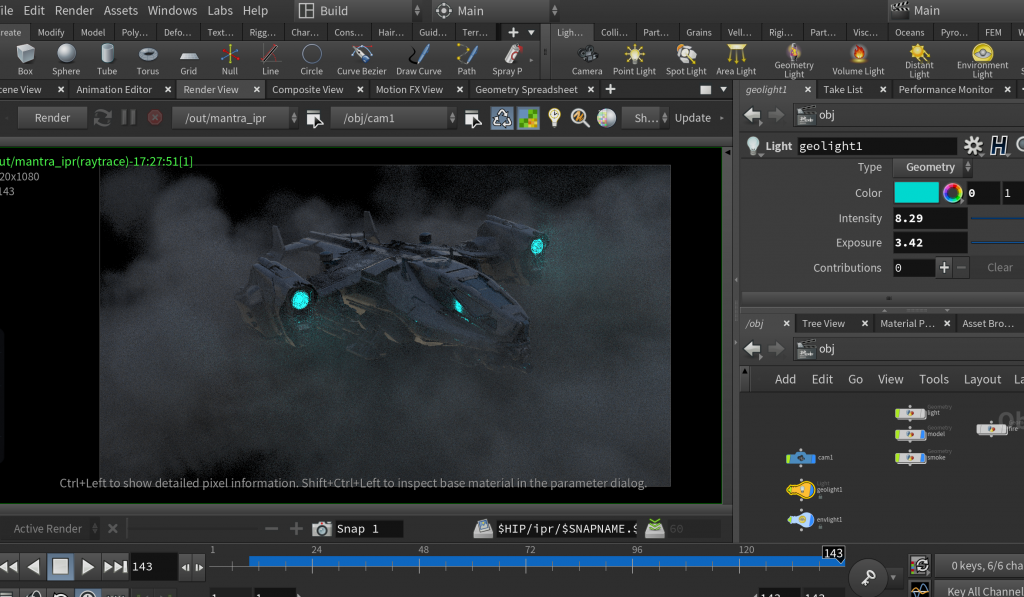The image size is (1024, 597).
Task: Click the Snap 1 snapshot name field
Action: 369,528
